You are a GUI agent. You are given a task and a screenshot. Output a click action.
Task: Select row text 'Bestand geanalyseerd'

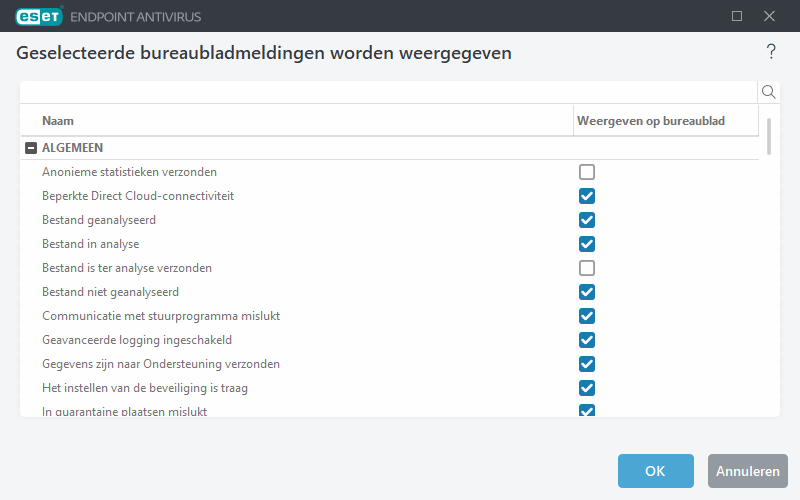click(99, 220)
